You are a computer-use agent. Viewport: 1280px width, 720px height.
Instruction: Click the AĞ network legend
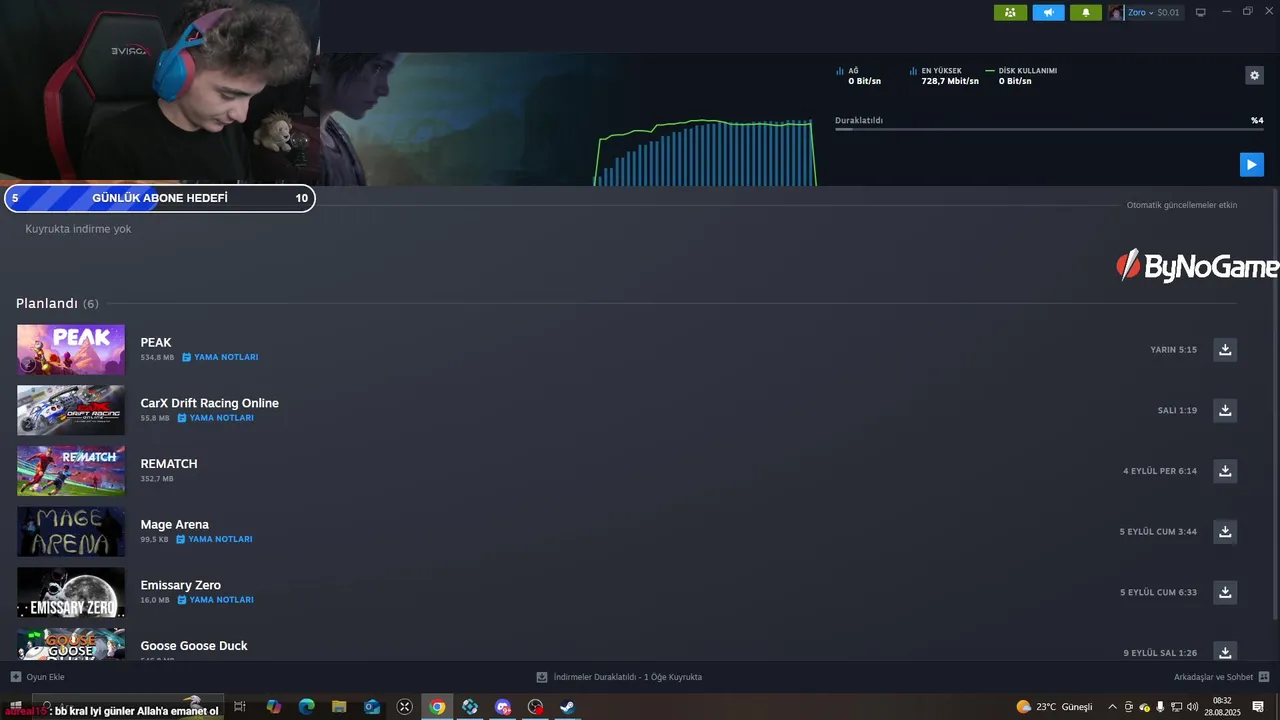(x=859, y=76)
